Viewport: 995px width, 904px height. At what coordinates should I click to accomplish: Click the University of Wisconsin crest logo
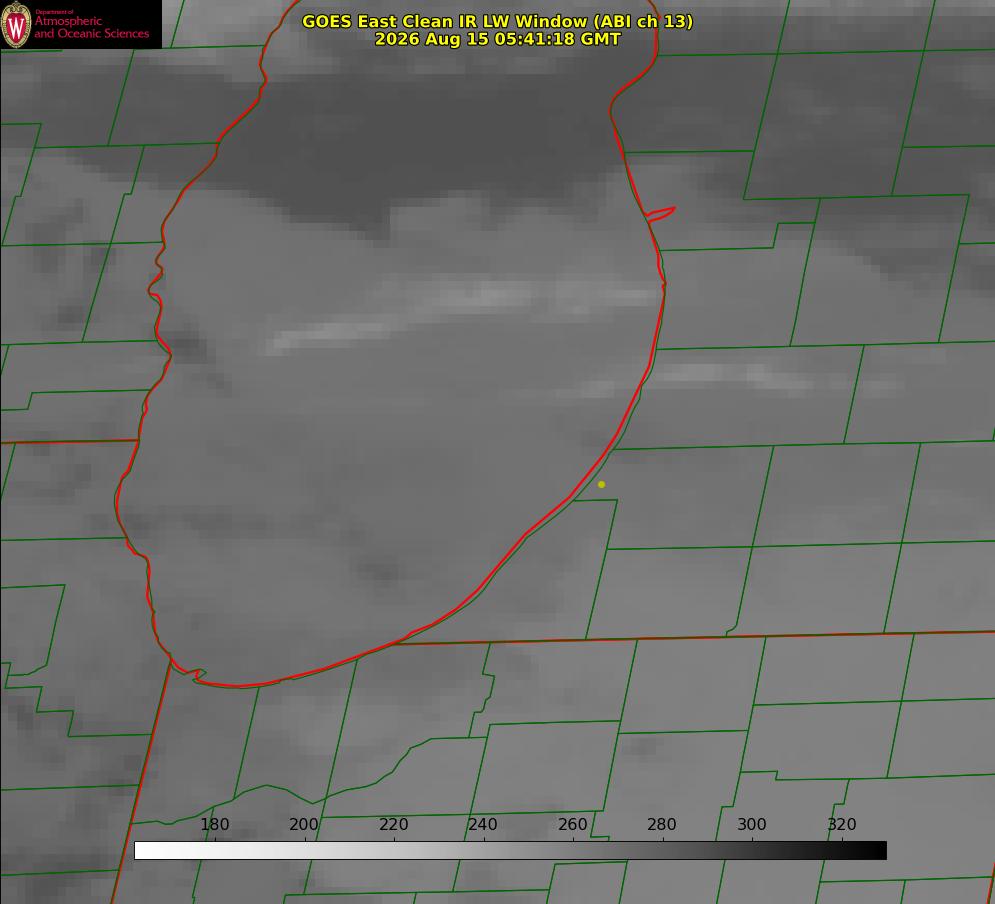coord(16,25)
